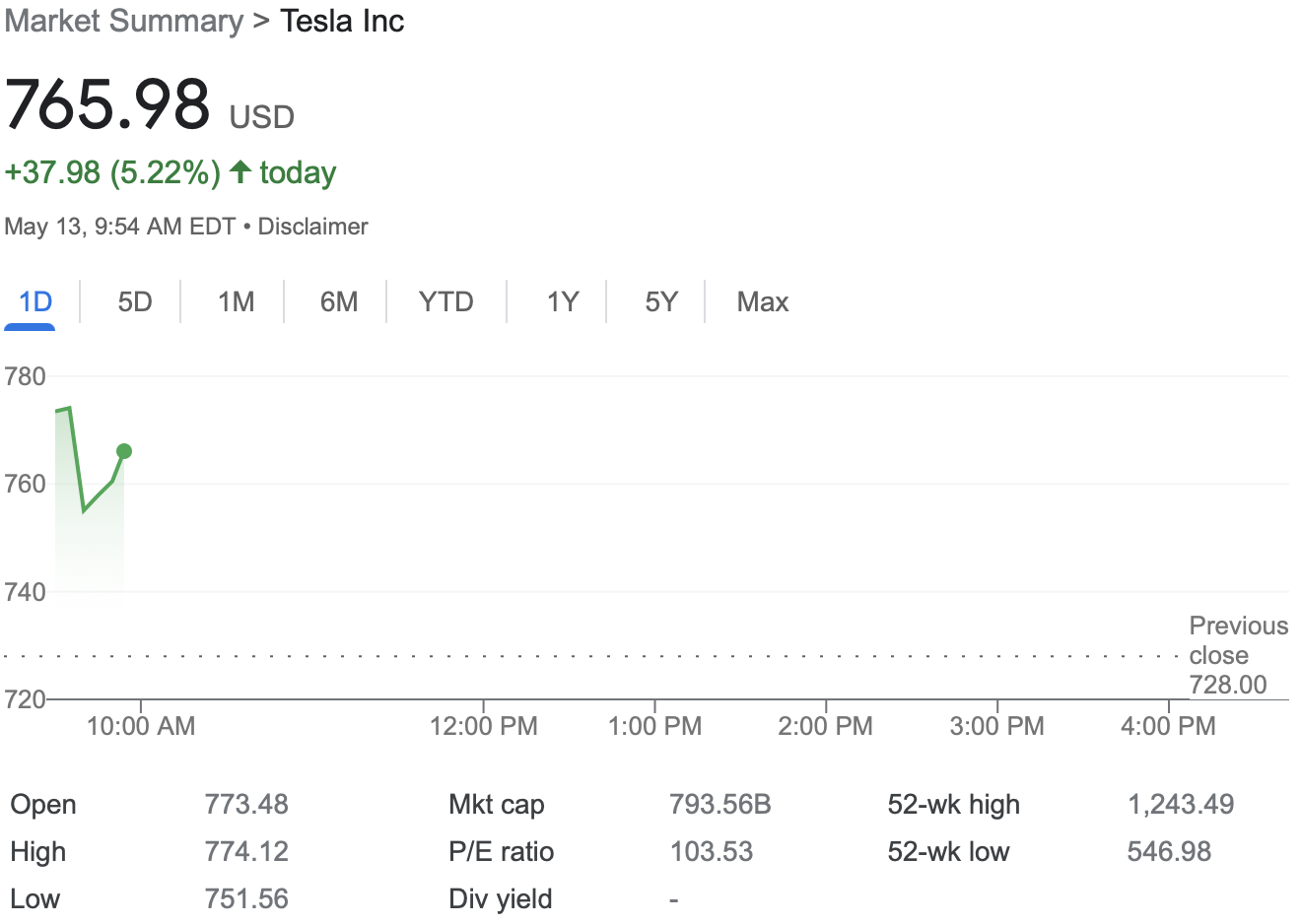Click the Previous close 728.00 label
This screenshot has width=1301, height=924.
click(x=1239, y=655)
